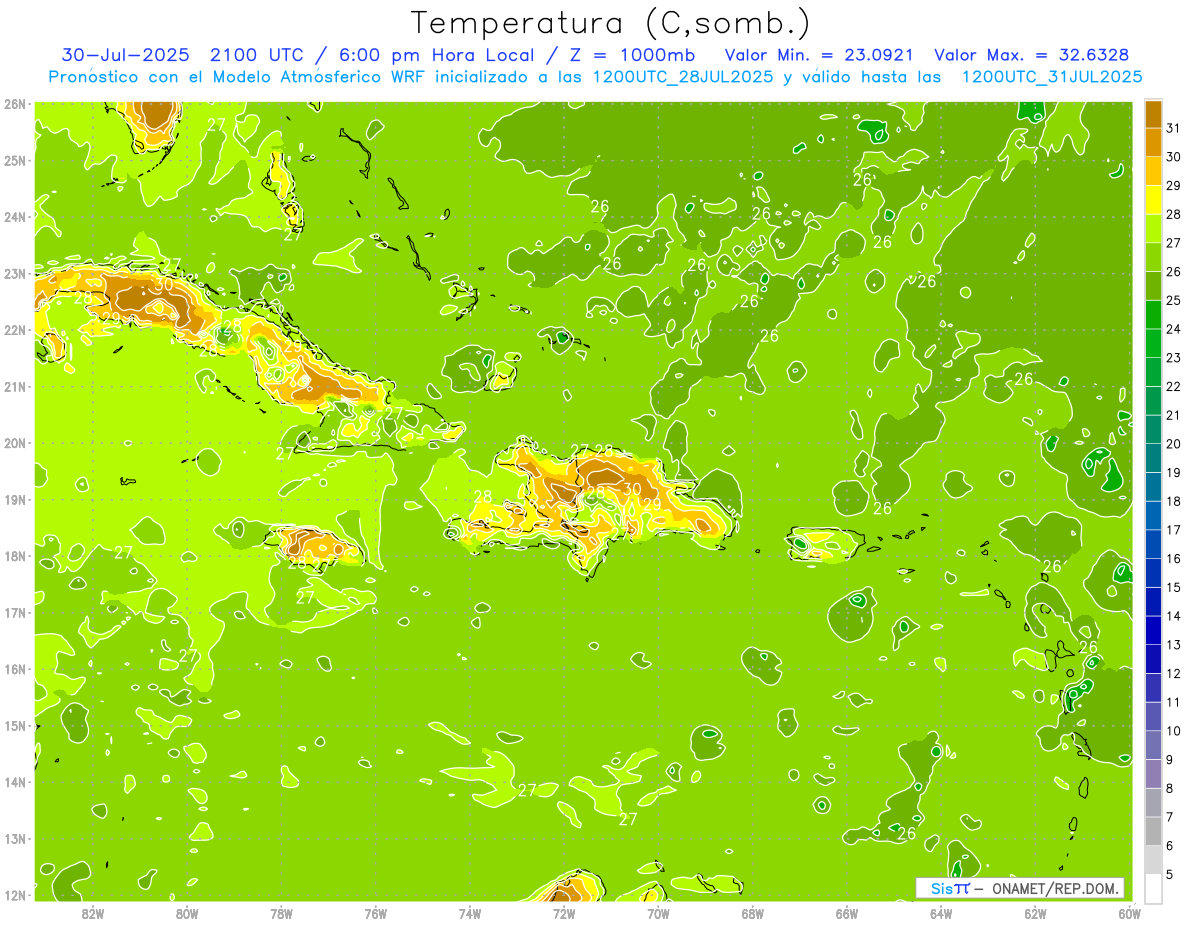Click the 80W longitude axis label

(x=186, y=913)
